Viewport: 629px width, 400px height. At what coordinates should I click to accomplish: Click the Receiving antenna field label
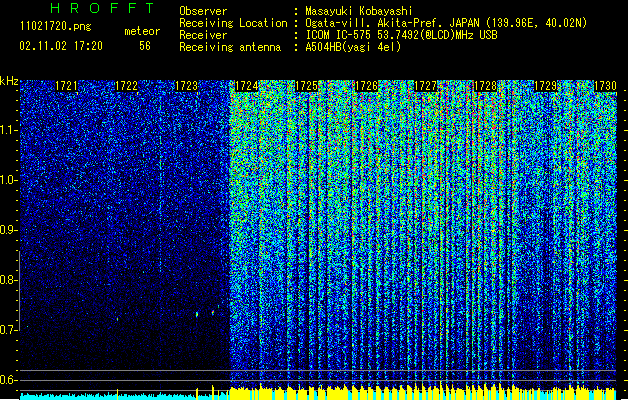230,47
